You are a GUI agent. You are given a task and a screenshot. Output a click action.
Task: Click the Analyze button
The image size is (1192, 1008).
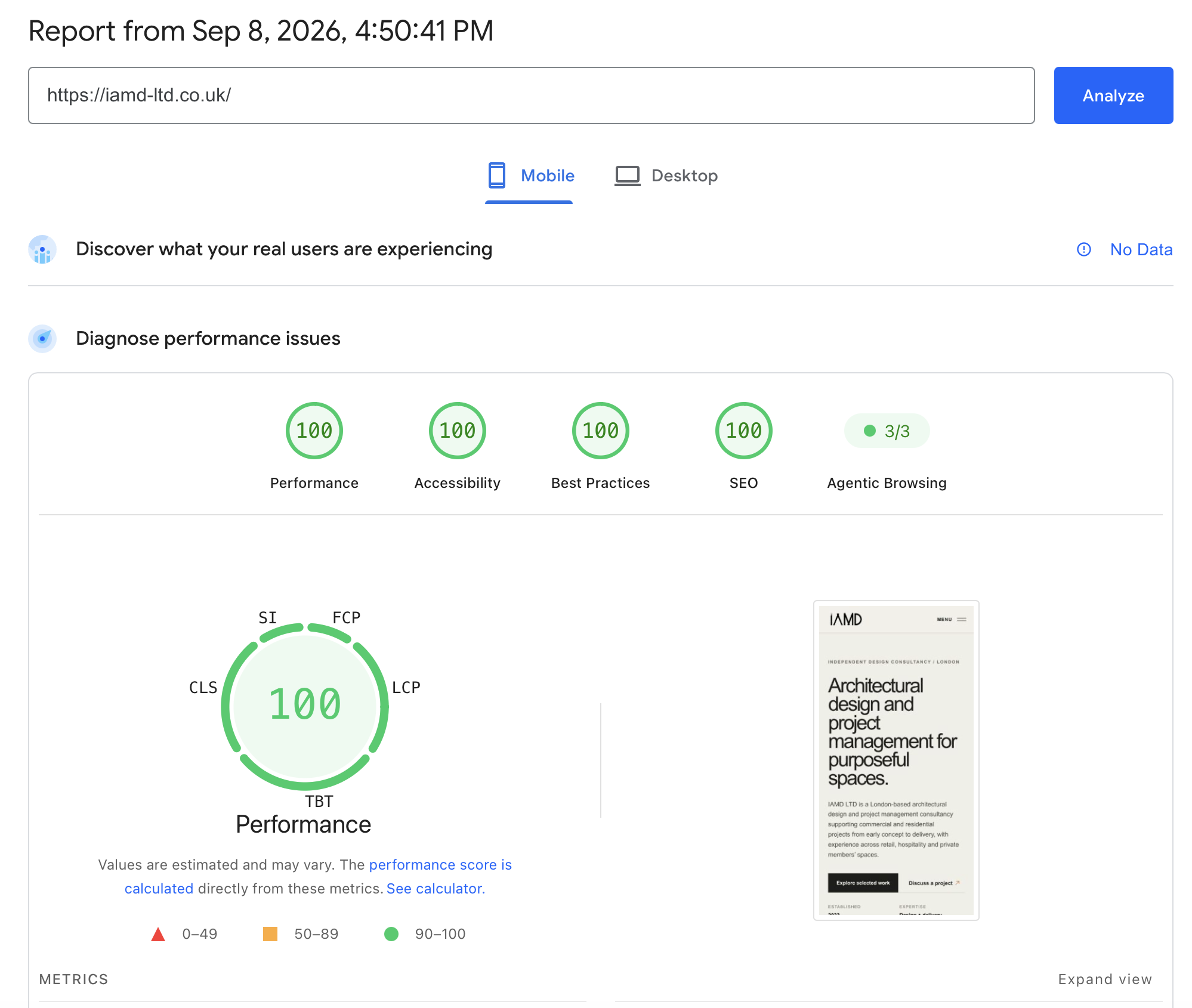pos(1113,95)
